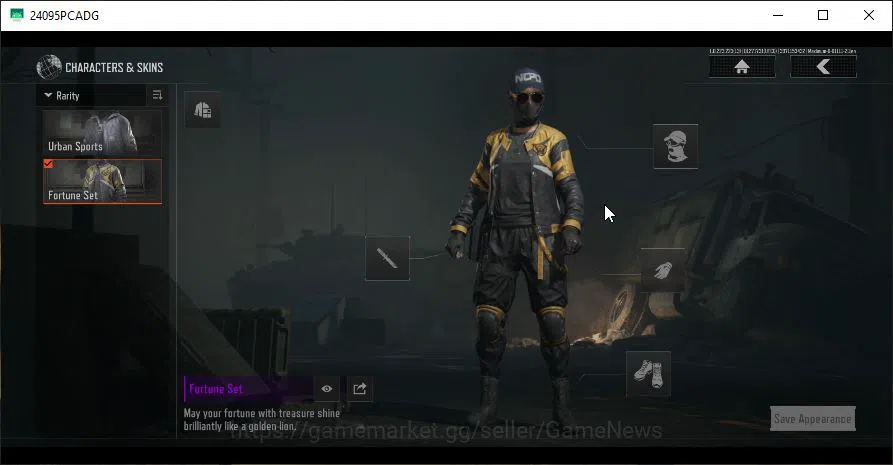Click the sort order icon

[158, 95]
